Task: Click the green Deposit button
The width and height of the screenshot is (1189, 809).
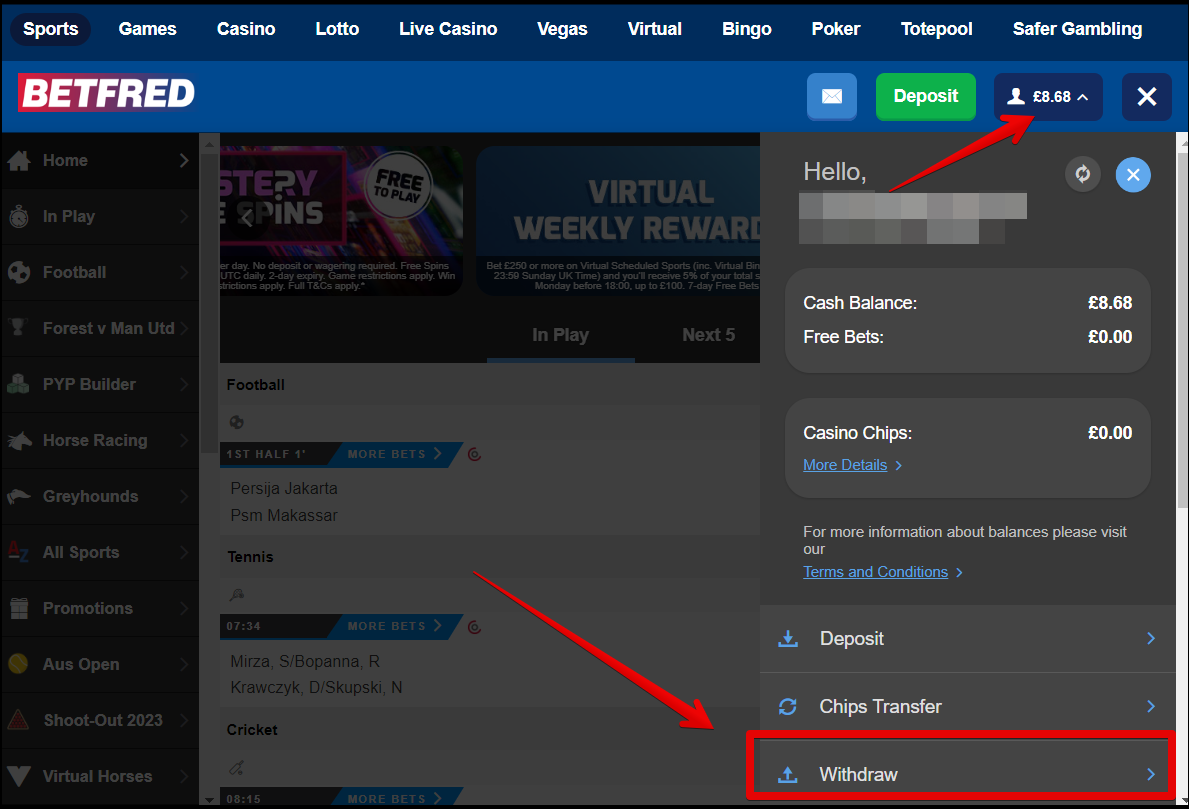Action: coord(925,96)
